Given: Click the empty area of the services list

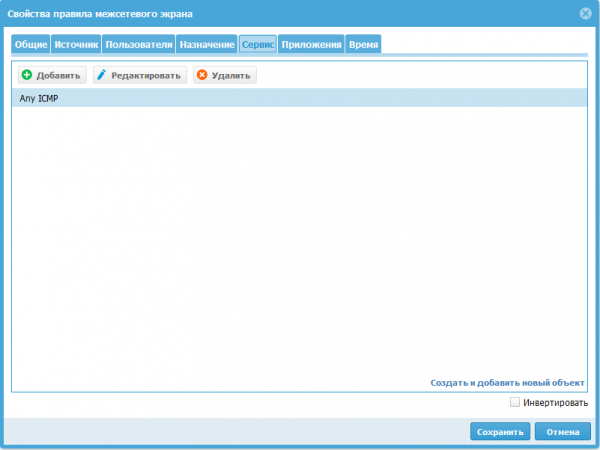Looking at the screenshot, I should click(x=300, y=240).
